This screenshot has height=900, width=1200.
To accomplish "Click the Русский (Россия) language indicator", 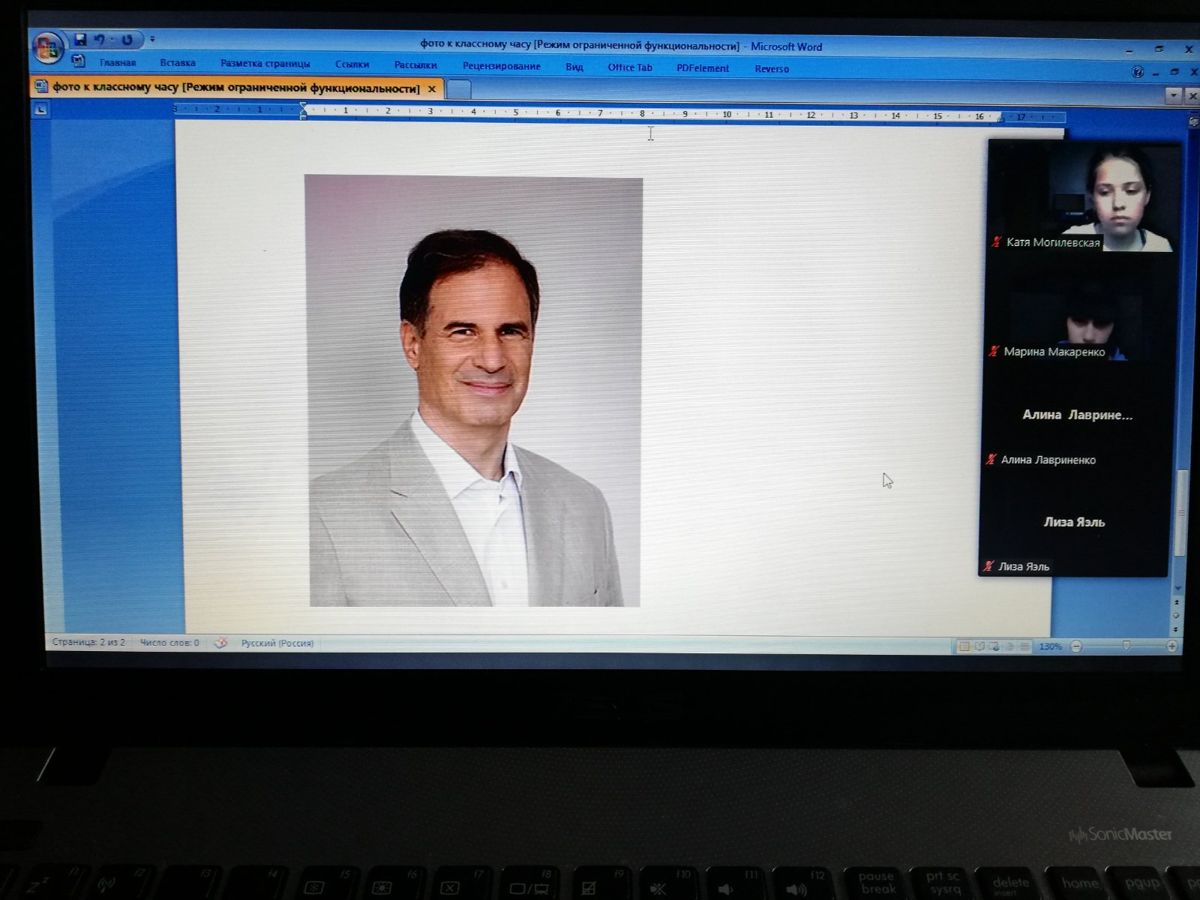I will pyautogui.click(x=277, y=643).
